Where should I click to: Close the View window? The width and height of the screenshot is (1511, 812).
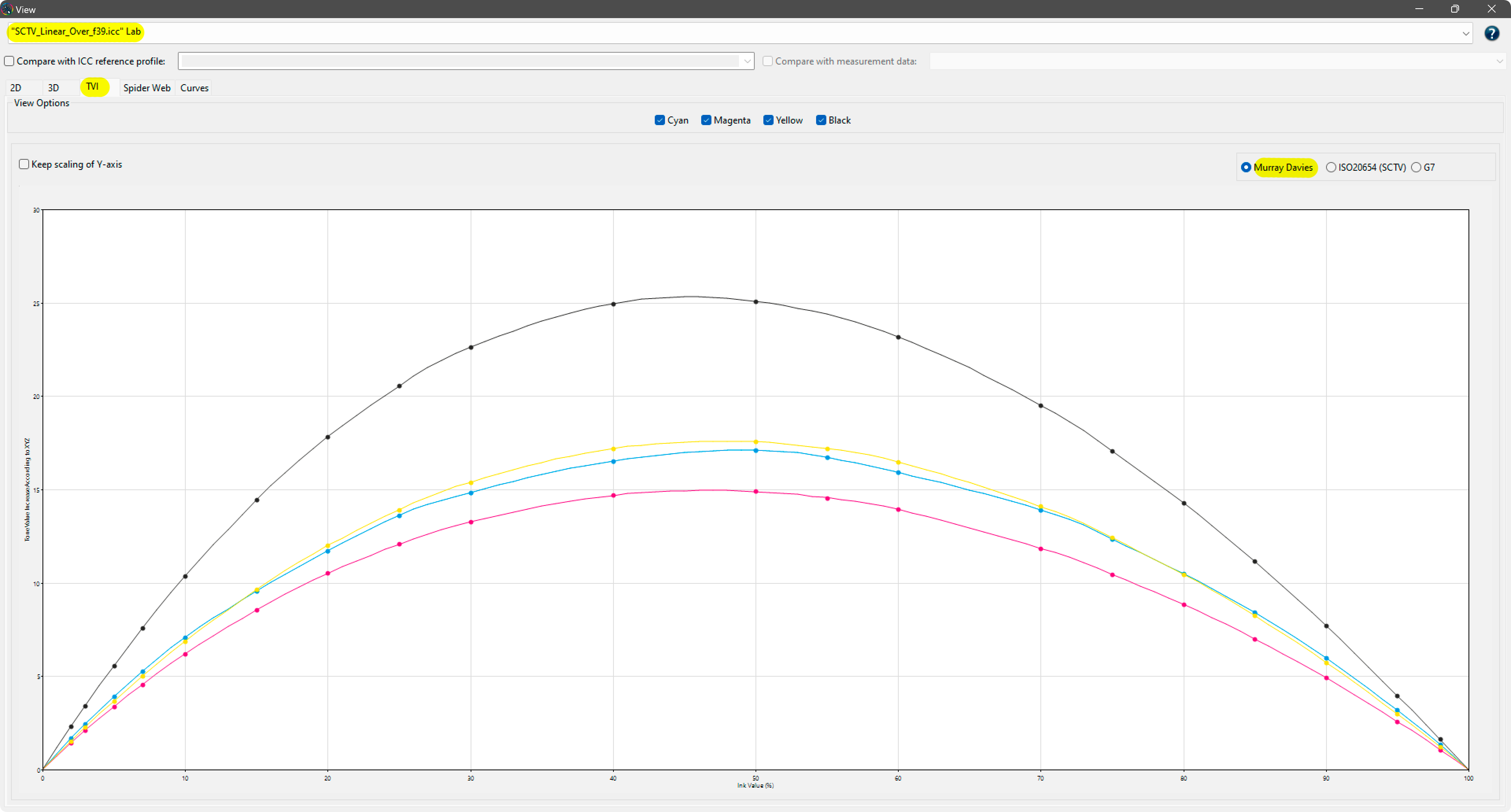coord(1491,9)
